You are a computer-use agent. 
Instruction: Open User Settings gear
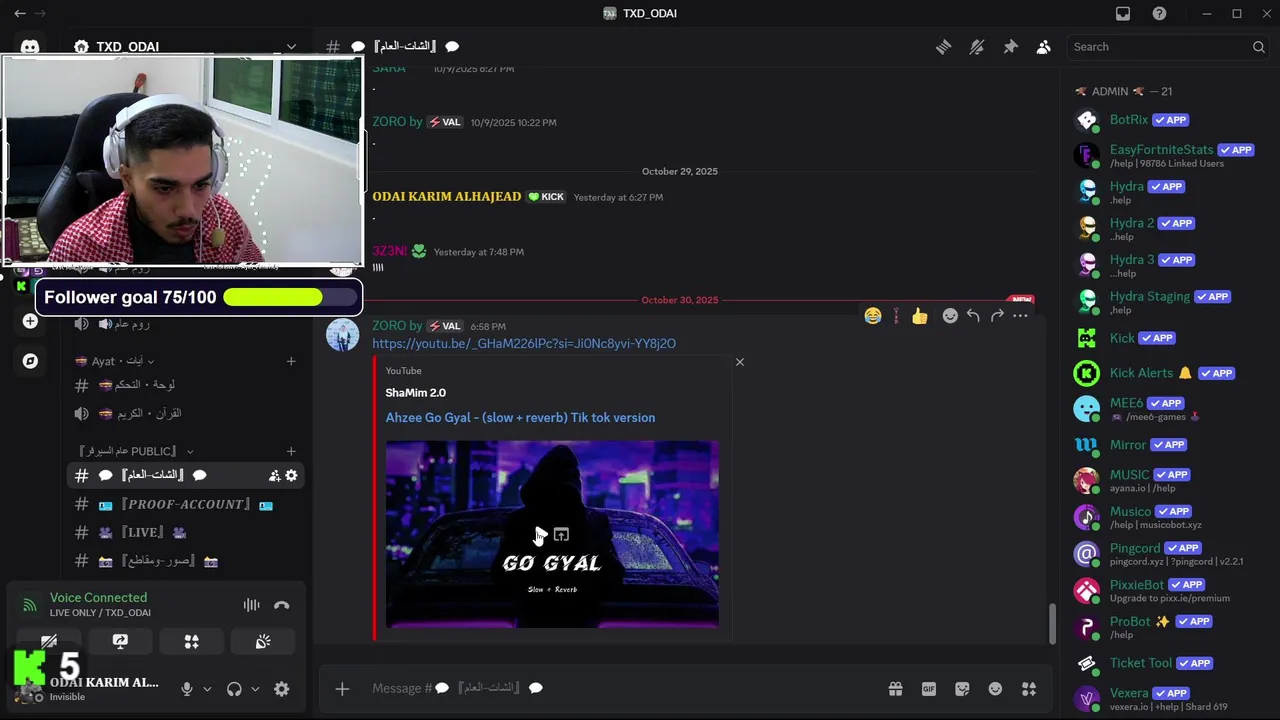282,689
